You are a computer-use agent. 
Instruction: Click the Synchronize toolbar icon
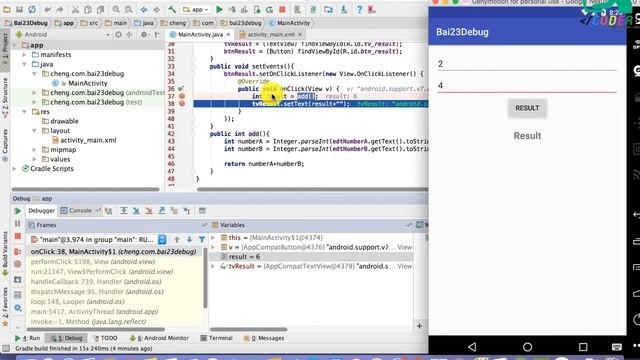32,9
